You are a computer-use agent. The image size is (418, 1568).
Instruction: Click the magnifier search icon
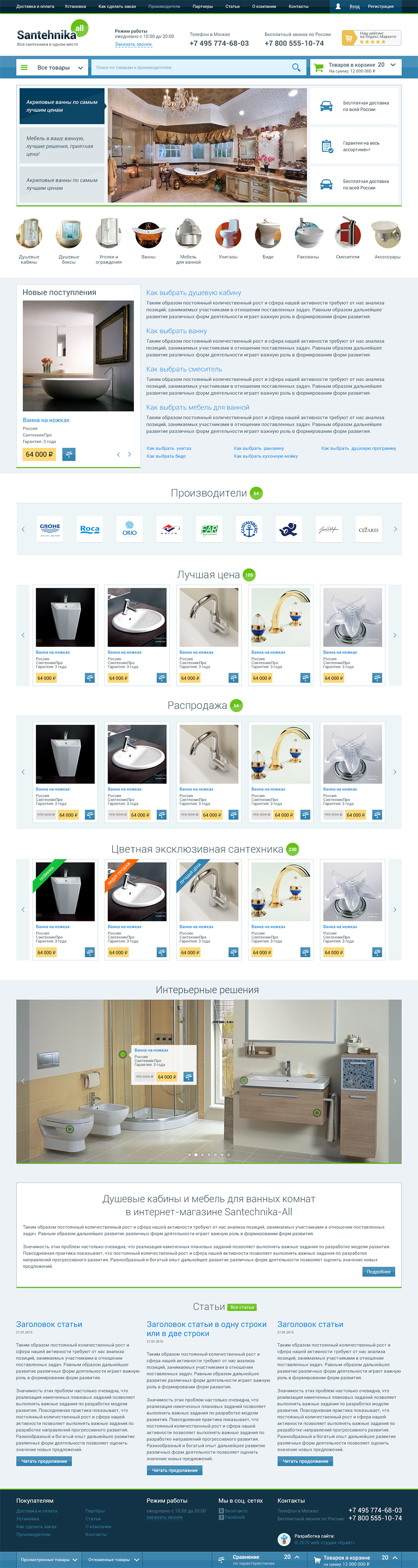[296, 68]
